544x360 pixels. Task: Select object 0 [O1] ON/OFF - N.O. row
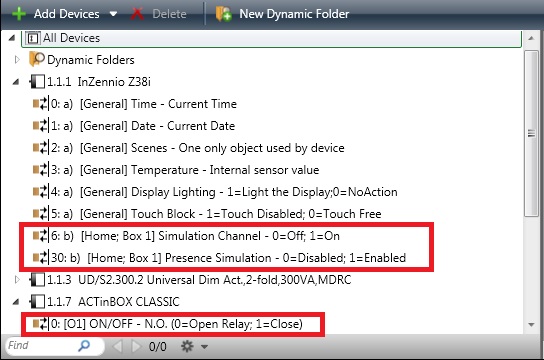[x=177, y=324]
